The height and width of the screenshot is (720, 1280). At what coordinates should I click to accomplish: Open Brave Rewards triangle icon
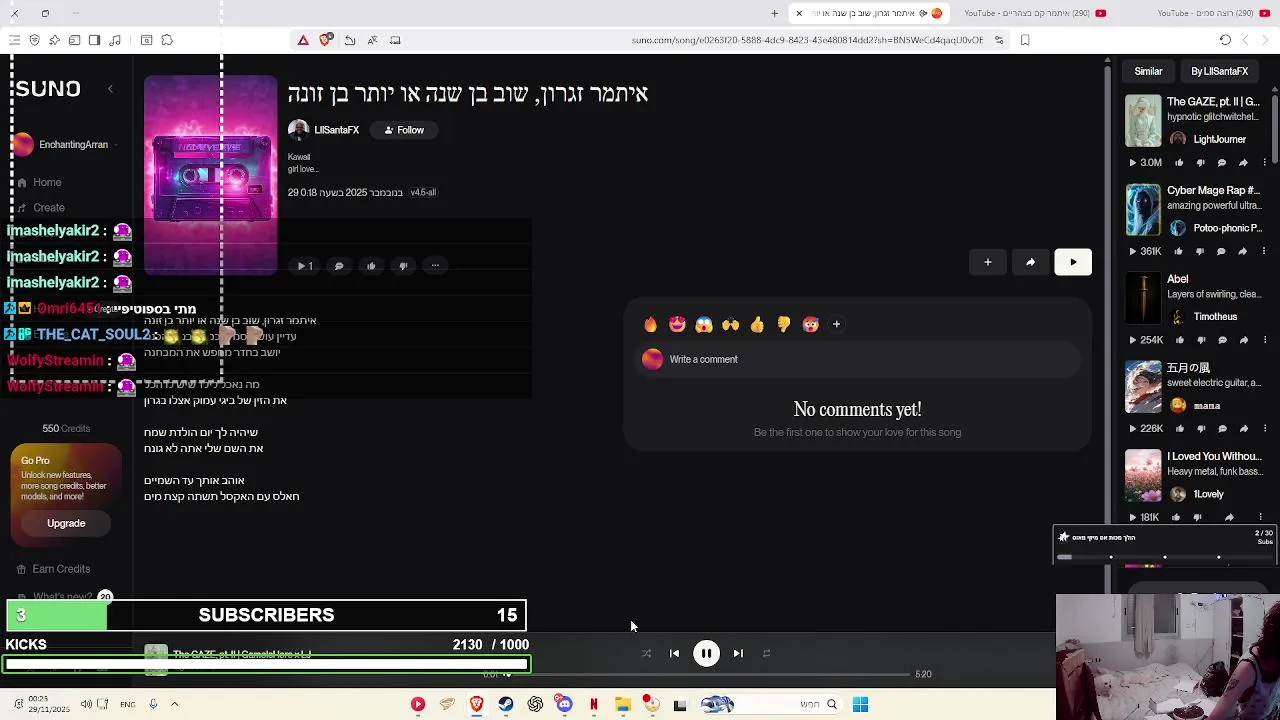(x=303, y=40)
